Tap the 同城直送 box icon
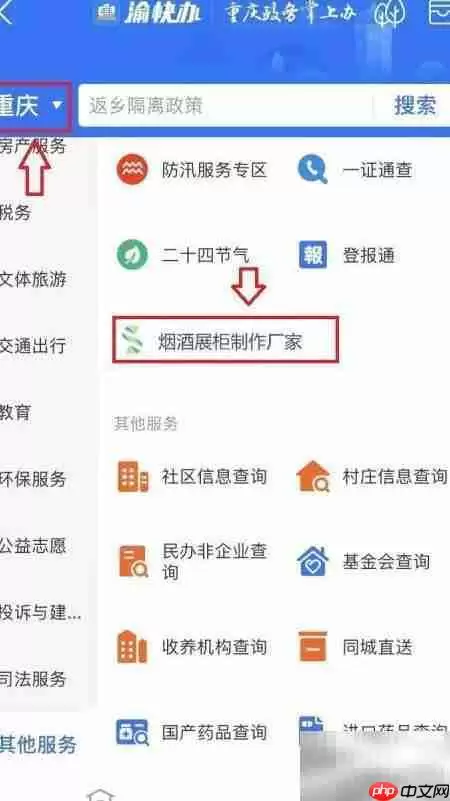The image size is (450, 801). click(313, 647)
